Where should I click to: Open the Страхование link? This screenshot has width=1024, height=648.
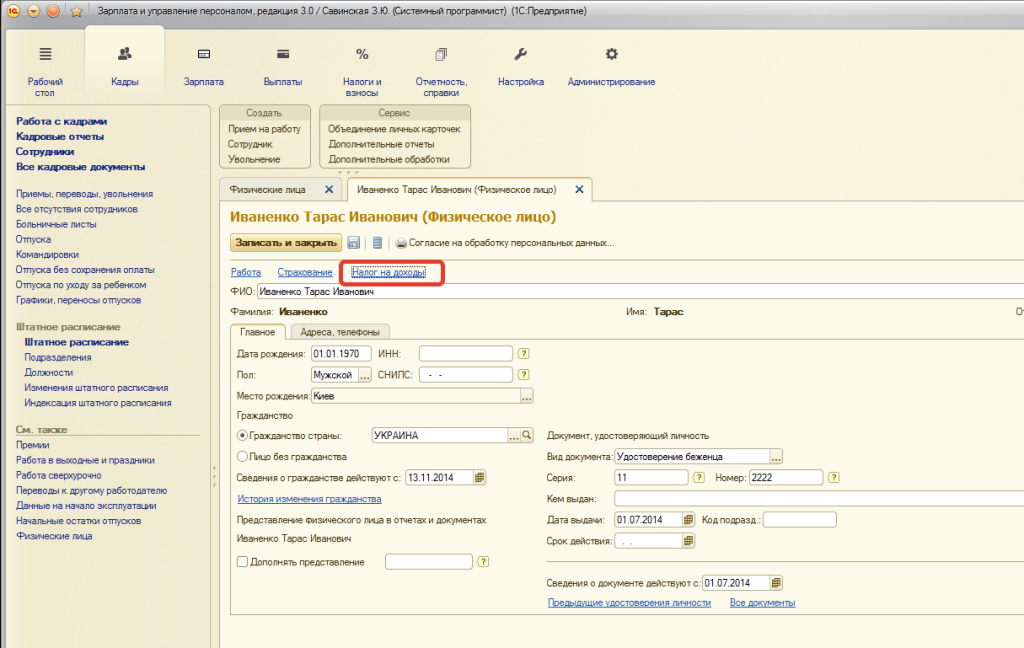point(305,272)
